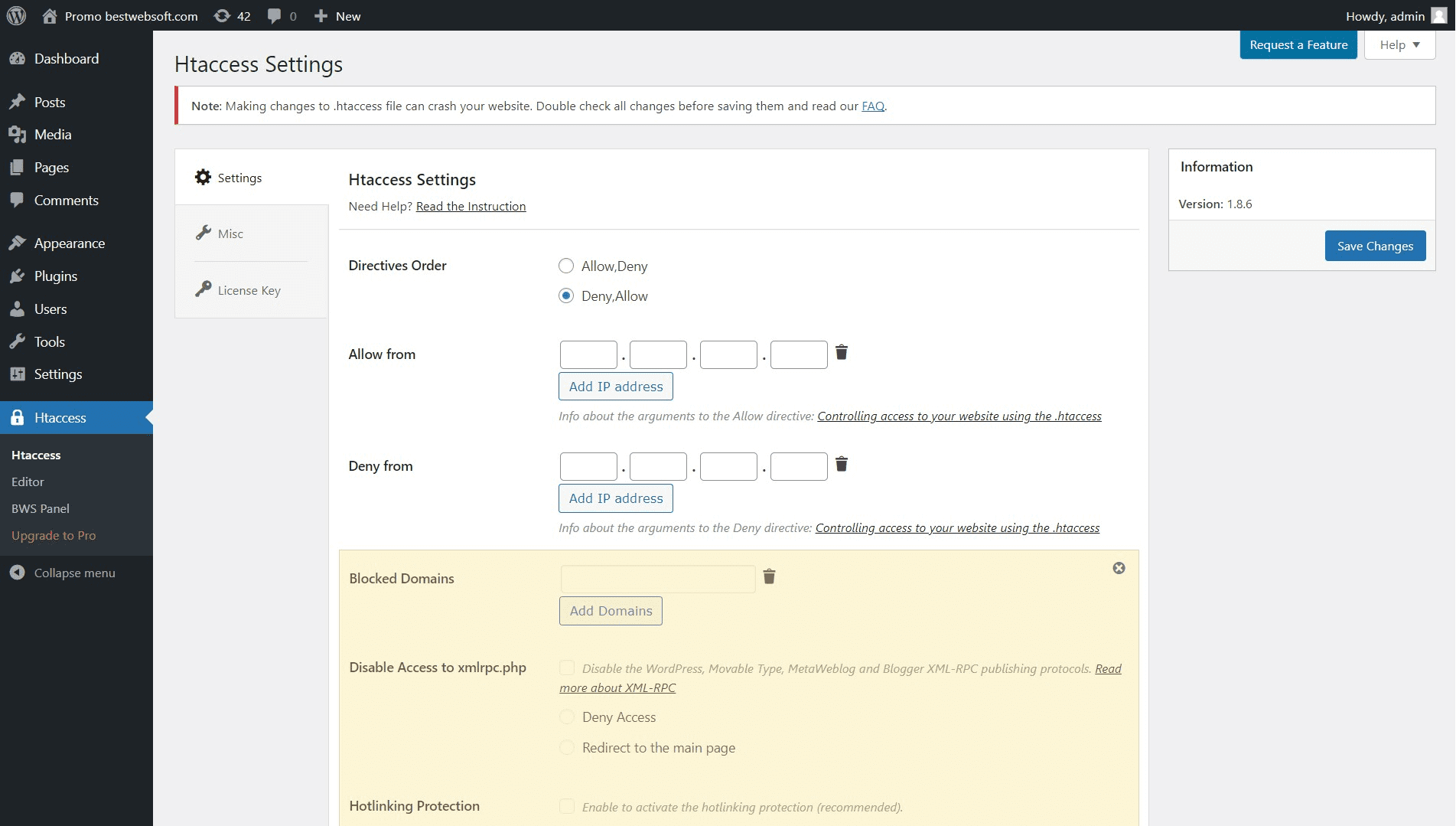Collapse the admin sidebar menu

(x=74, y=573)
